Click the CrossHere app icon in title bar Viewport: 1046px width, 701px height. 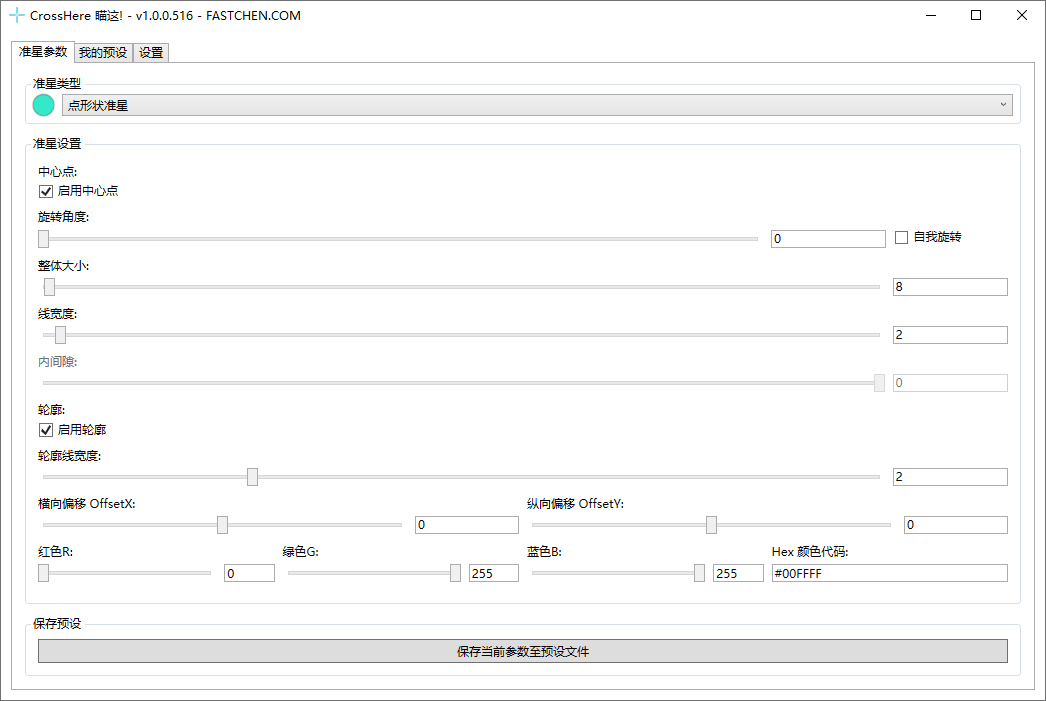coord(16,15)
